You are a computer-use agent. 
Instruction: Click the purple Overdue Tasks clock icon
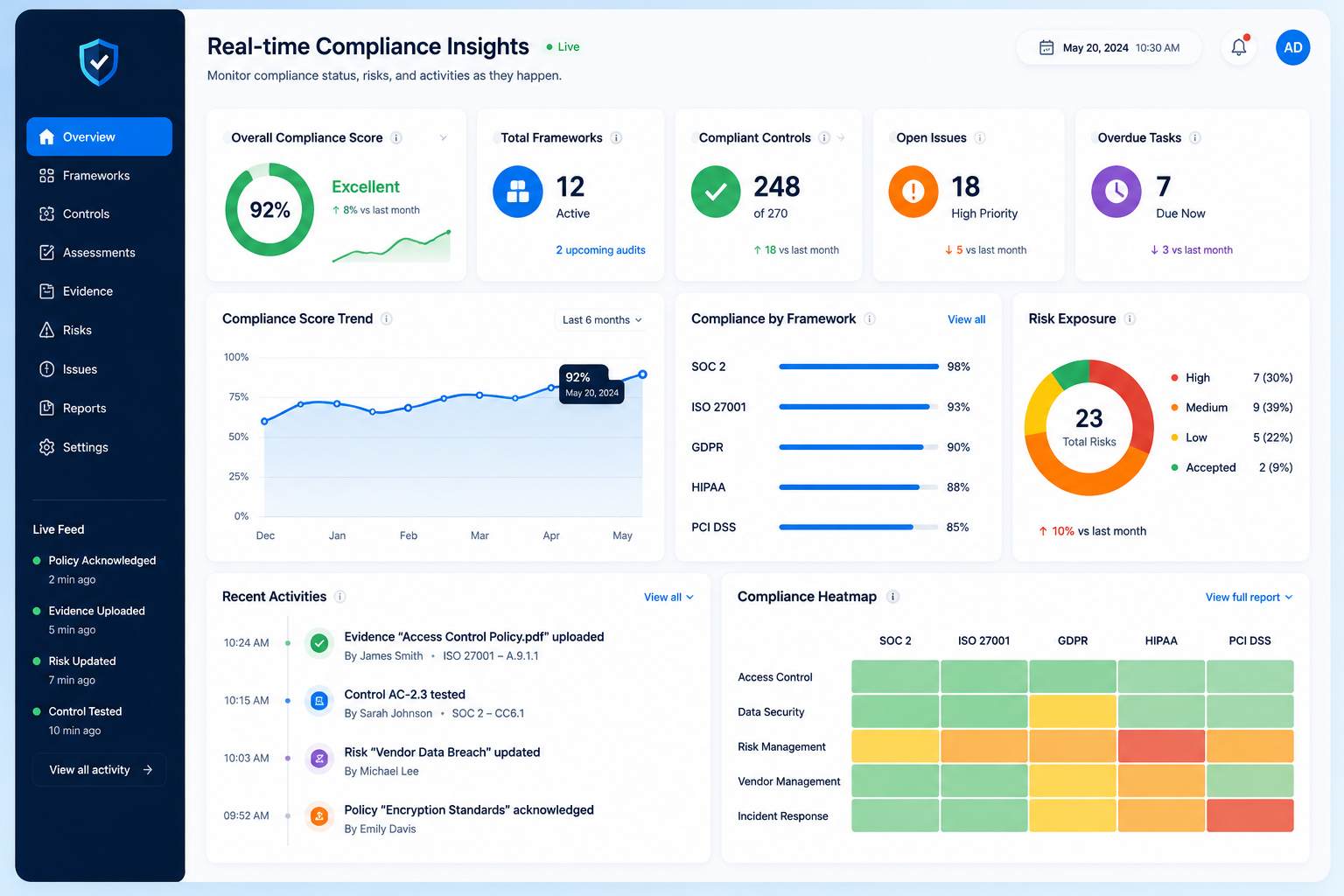(1116, 191)
